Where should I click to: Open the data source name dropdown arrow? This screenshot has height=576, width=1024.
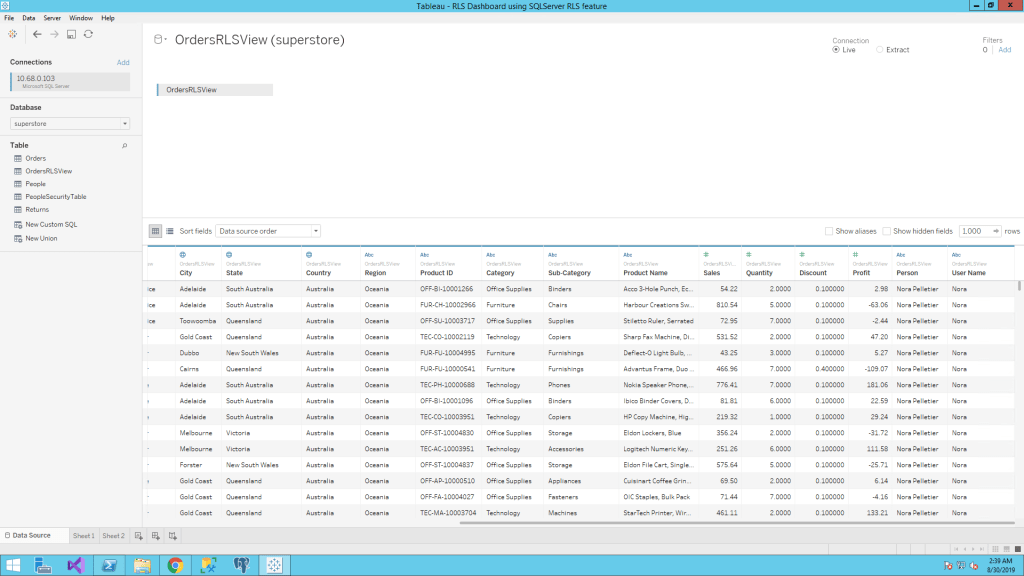(x=165, y=41)
